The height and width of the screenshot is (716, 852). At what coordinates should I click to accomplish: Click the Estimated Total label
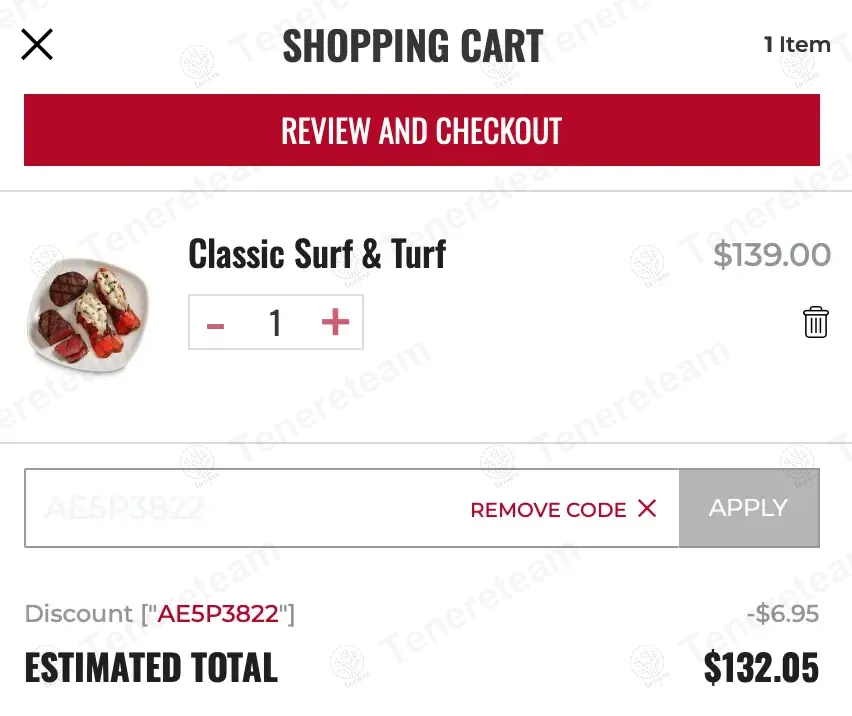point(151,668)
